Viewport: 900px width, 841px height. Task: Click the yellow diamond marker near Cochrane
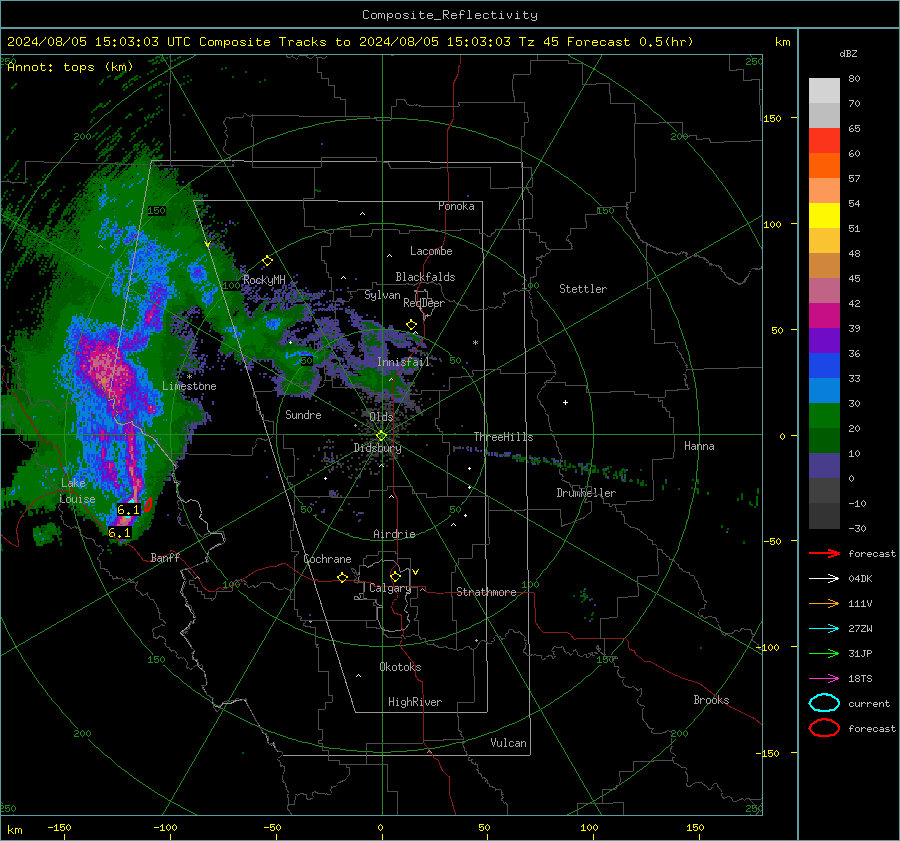[x=343, y=577]
